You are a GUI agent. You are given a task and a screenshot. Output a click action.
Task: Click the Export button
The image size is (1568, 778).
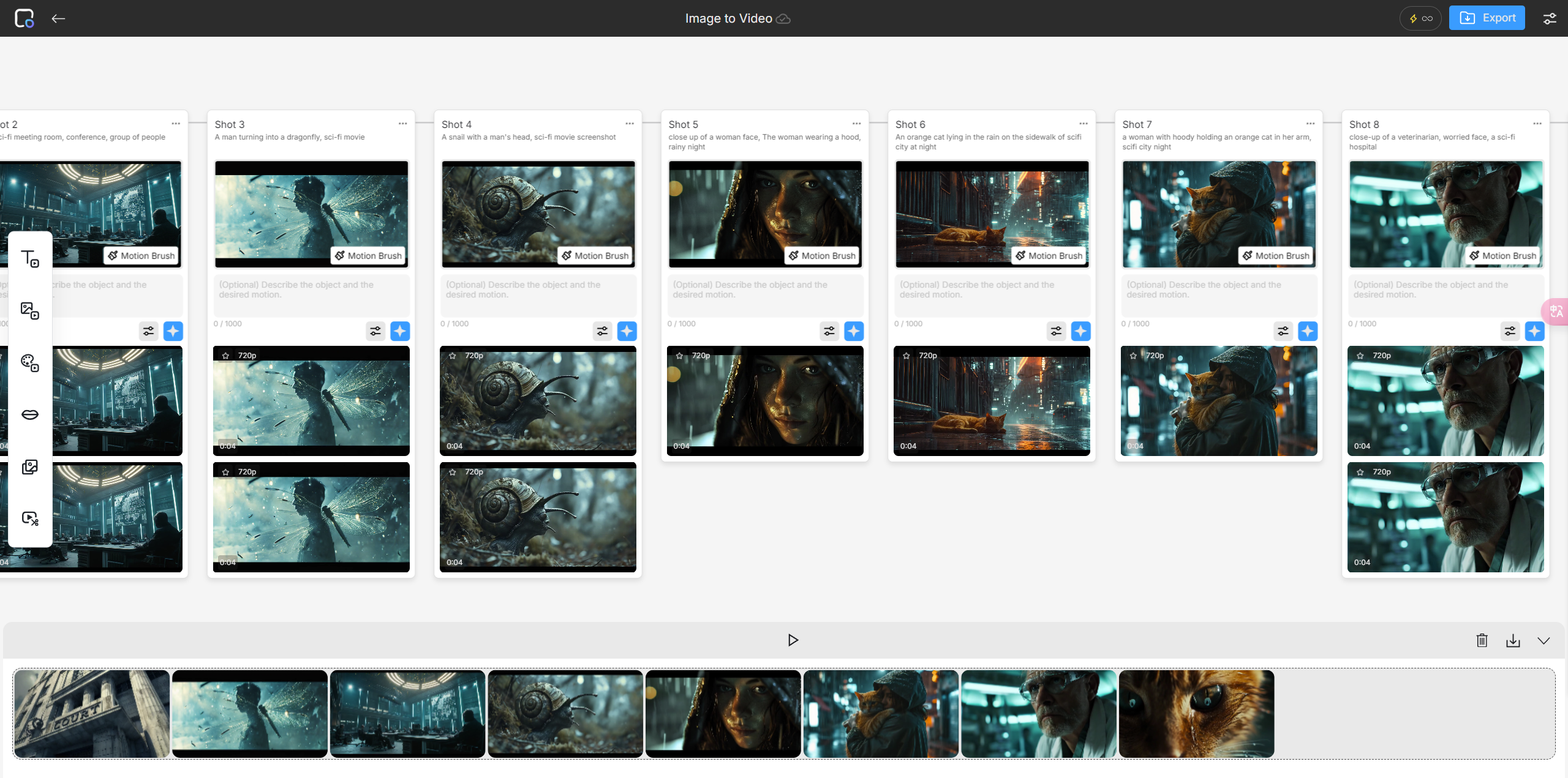pyautogui.click(x=1487, y=18)
